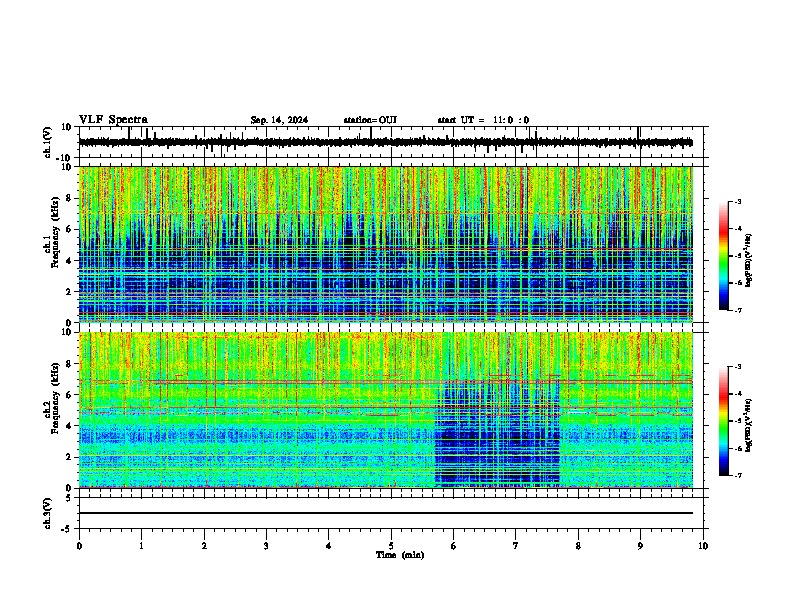The width and height of the screenshot is (792, 612).
Task: Click the time axis tick label '0'
Action: [x=79, y=546]
